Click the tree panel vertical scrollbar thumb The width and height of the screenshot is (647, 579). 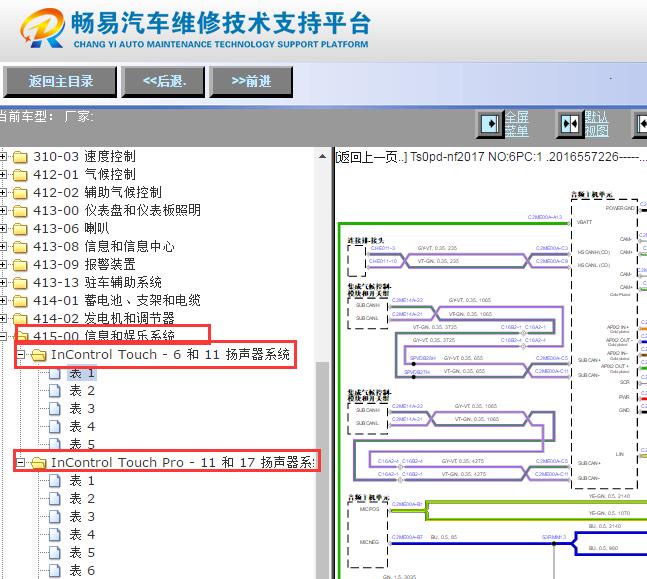(x=322, y=469)
